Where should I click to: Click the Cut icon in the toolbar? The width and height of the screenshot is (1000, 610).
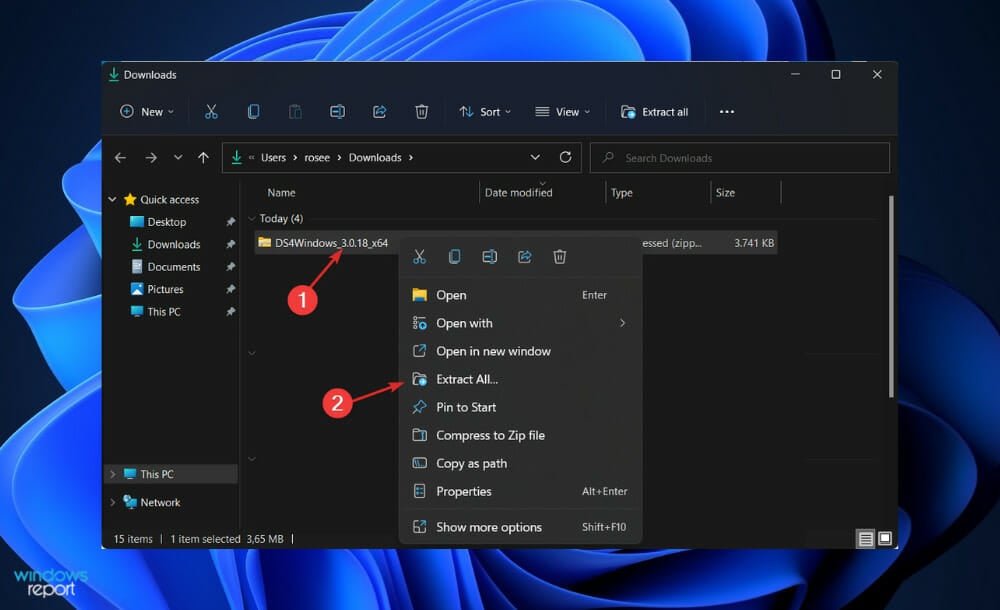[211, 112]
